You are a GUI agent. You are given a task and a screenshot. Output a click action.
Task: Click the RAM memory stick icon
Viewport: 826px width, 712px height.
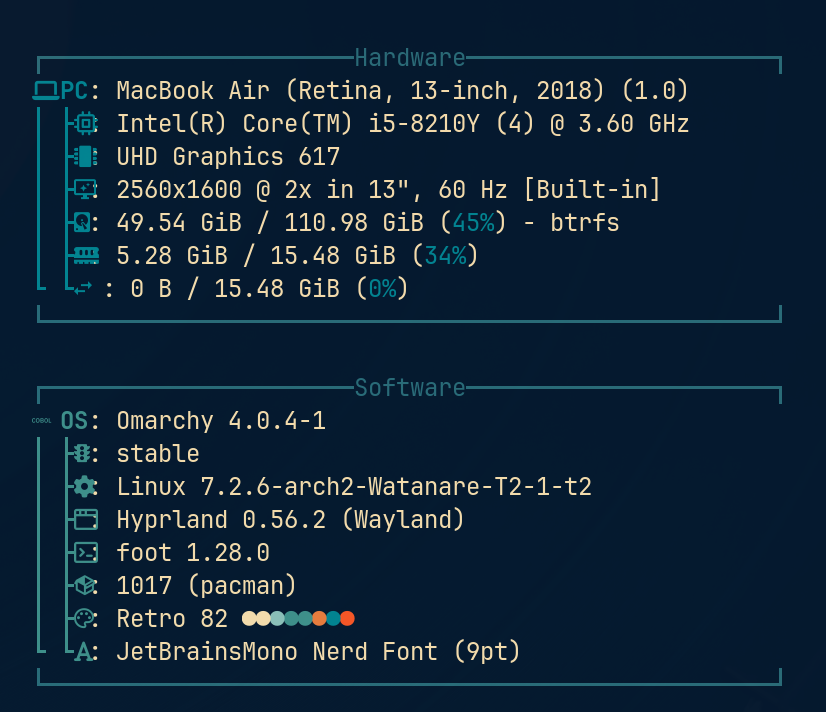pyautogui.click(x=86, y=255)
